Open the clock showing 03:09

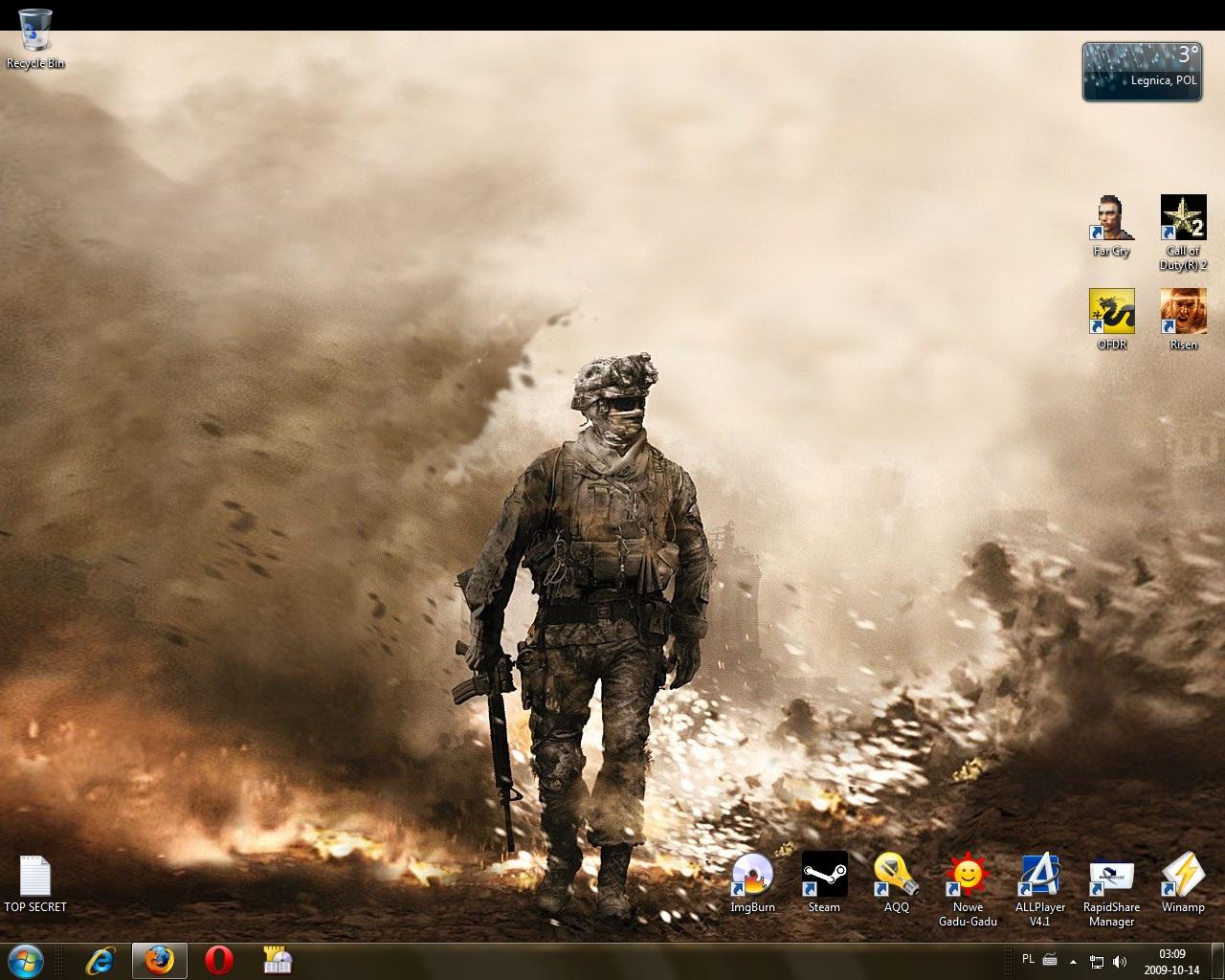pos(1172,961)
